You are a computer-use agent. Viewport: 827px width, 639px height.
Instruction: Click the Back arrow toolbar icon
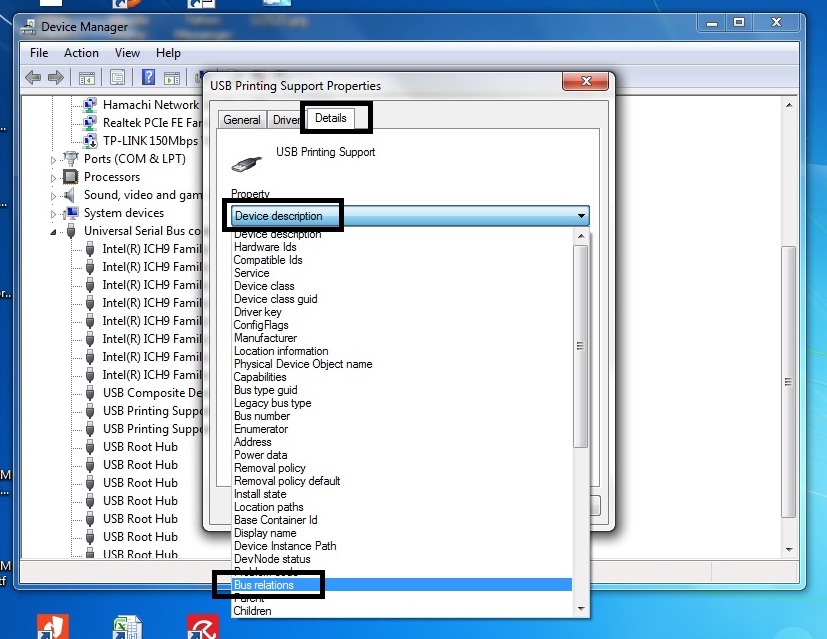tap(33, 78)
